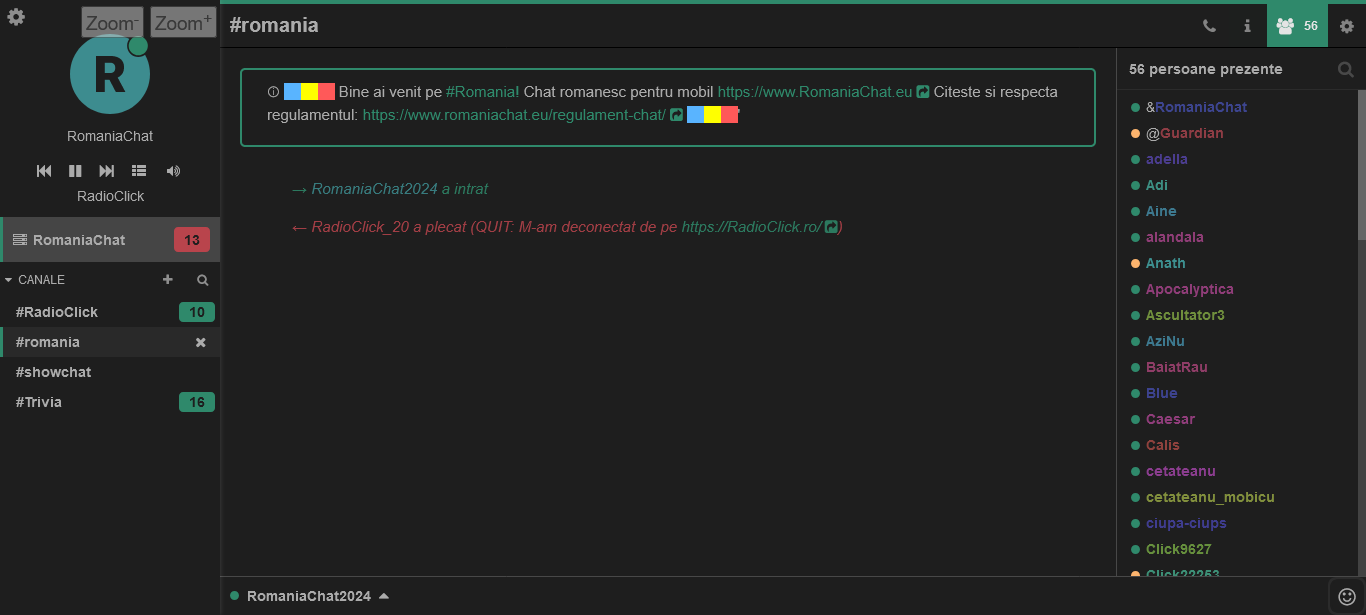Screen dimensions: 1366x615
Task: Skip to the next radio track
Action: point(107,171)
